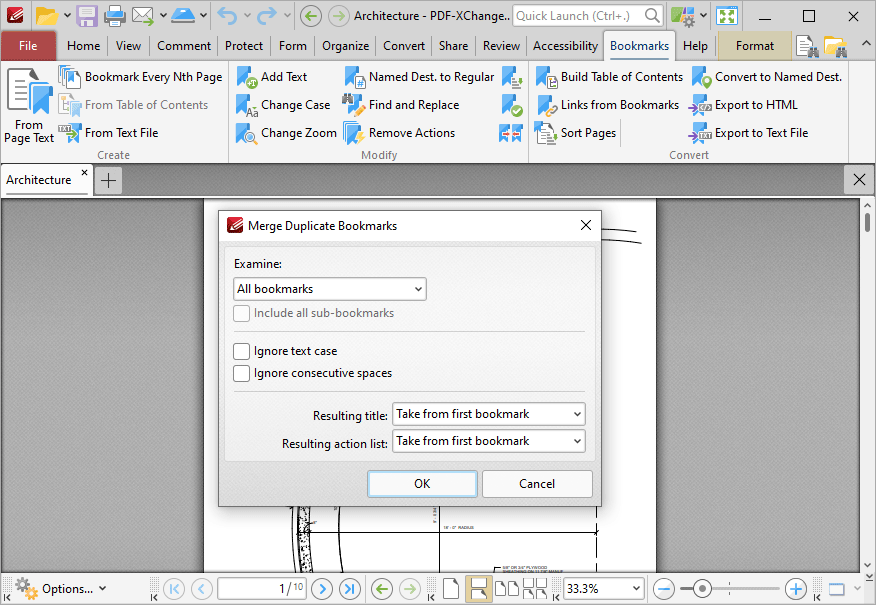Switch to the Organize ribbon tab
The width and height of the screenshot is (876, 605).
coord(344,46)
